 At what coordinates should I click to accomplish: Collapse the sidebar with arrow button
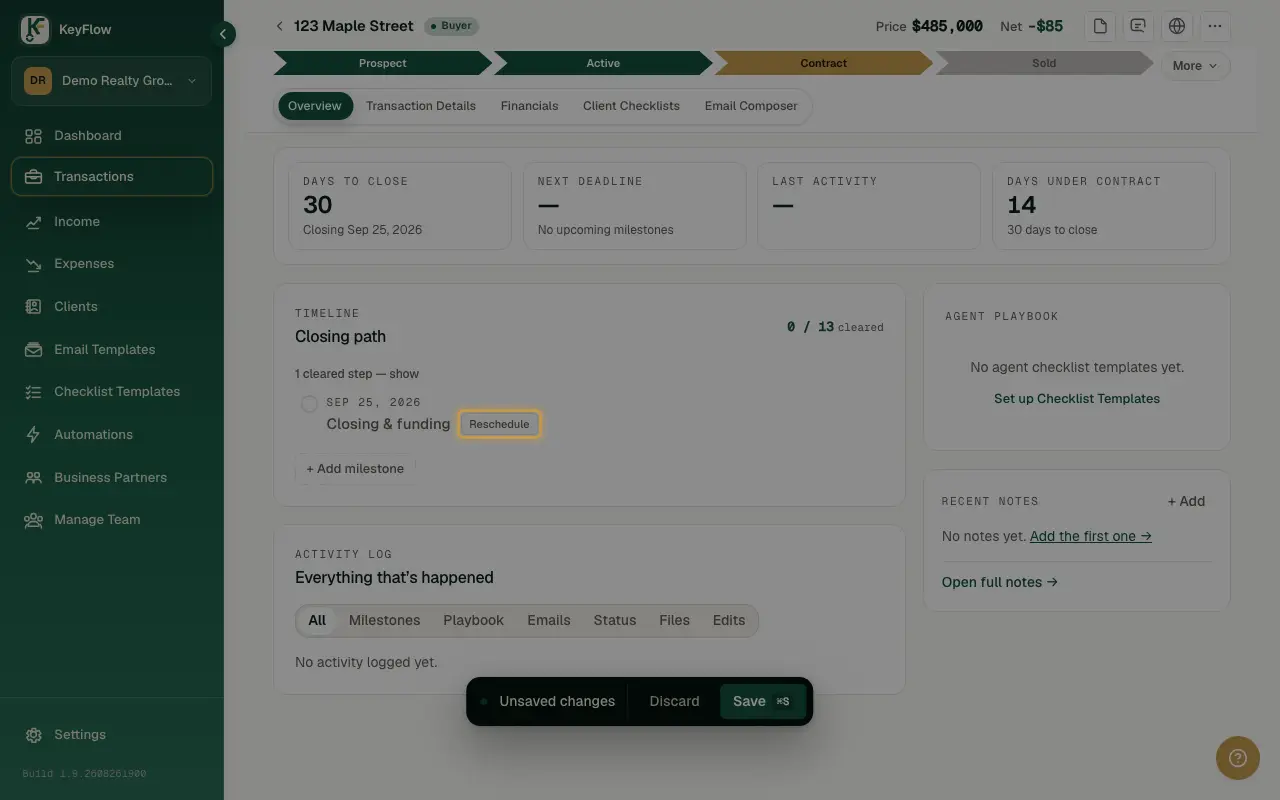pyautogui.click(x=223, y=34)
